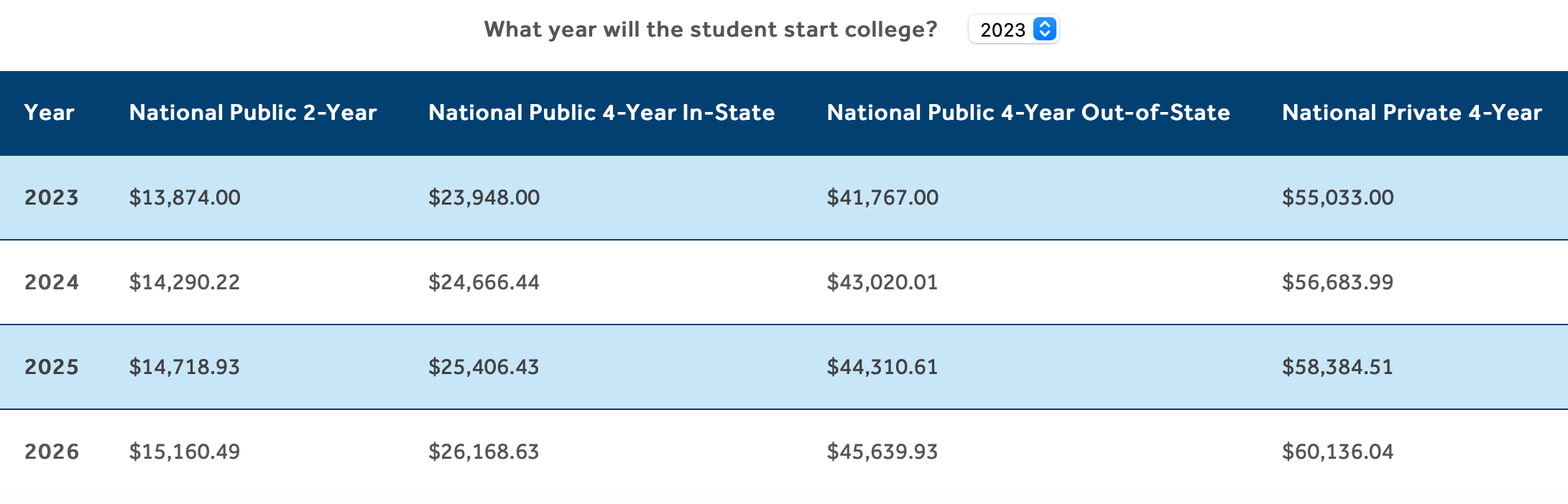Select the $15,160.49 two-year cost cell
This screenshot has height=504, width=1568.
pyautogui.click(x=185, y=452)
